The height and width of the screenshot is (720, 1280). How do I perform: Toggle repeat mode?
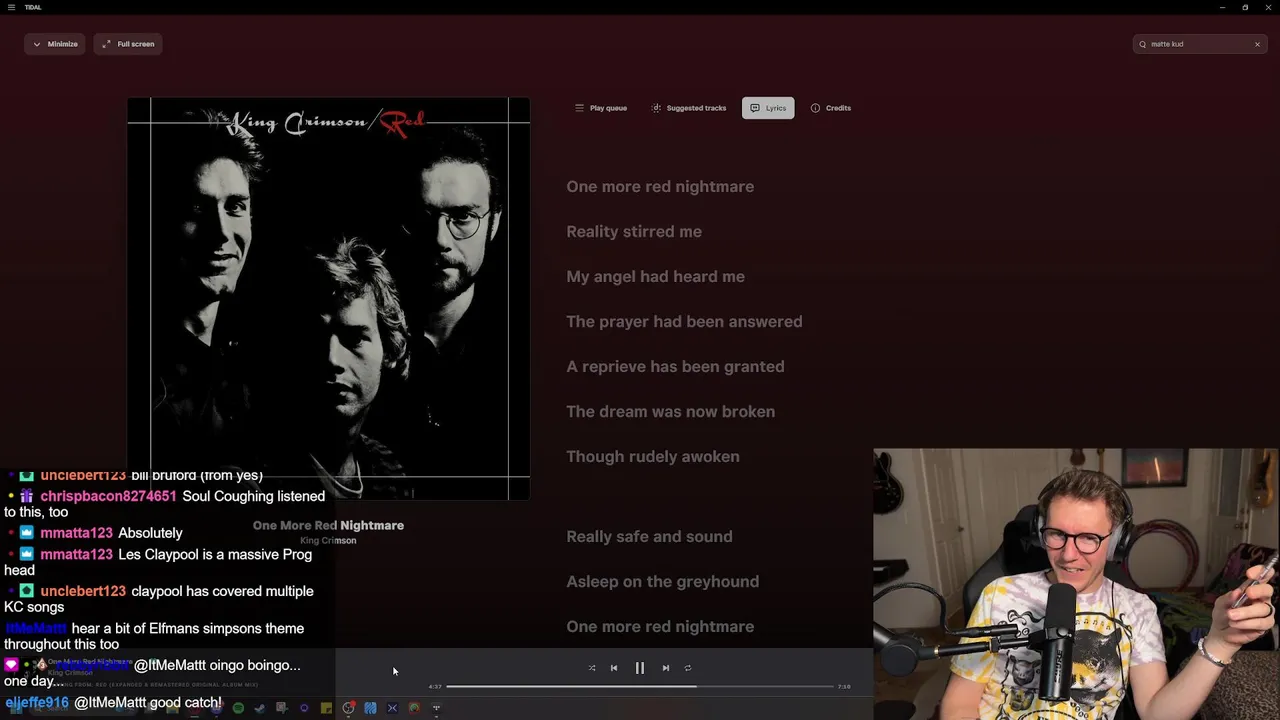688,668
